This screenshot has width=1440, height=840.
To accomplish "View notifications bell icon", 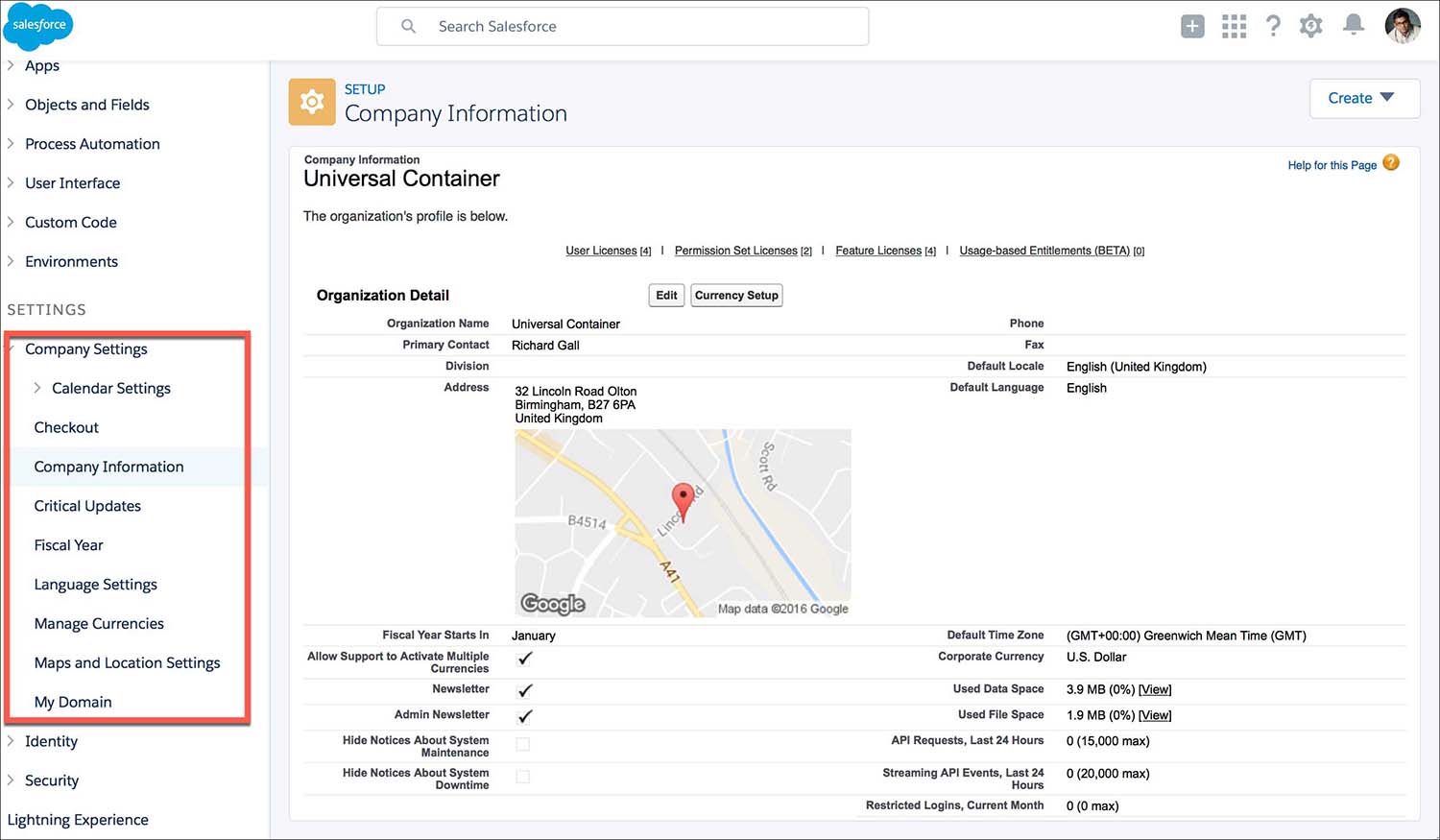I will click(x=1354, y=25).
